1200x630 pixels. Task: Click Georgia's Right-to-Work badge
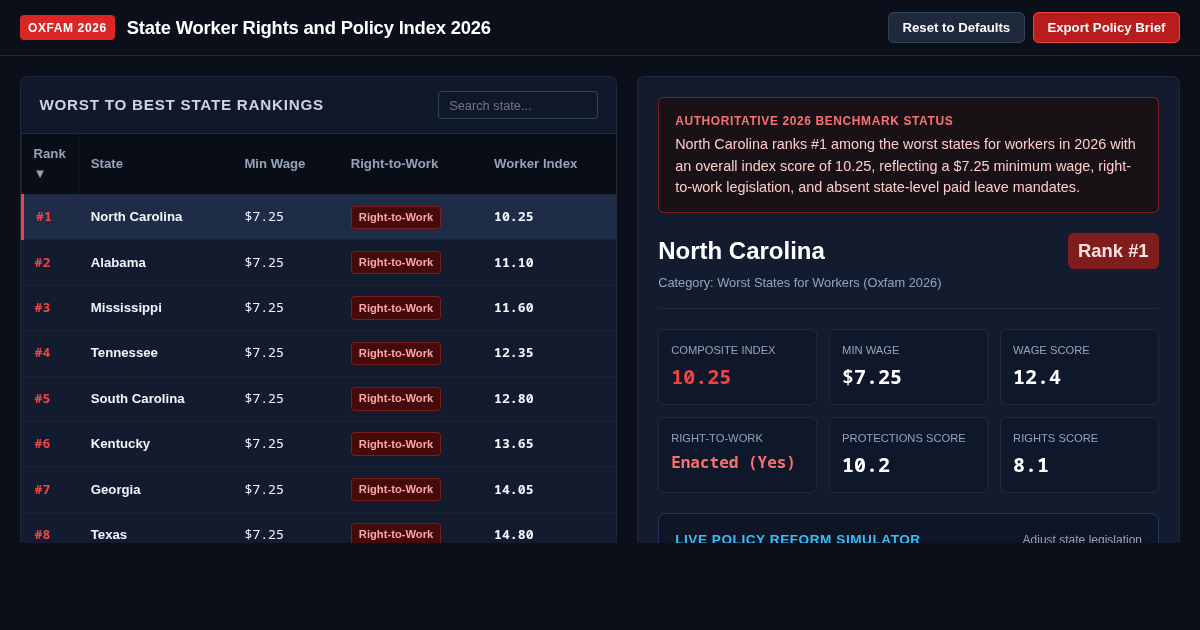pyautogui.click(x=396, y=490)
